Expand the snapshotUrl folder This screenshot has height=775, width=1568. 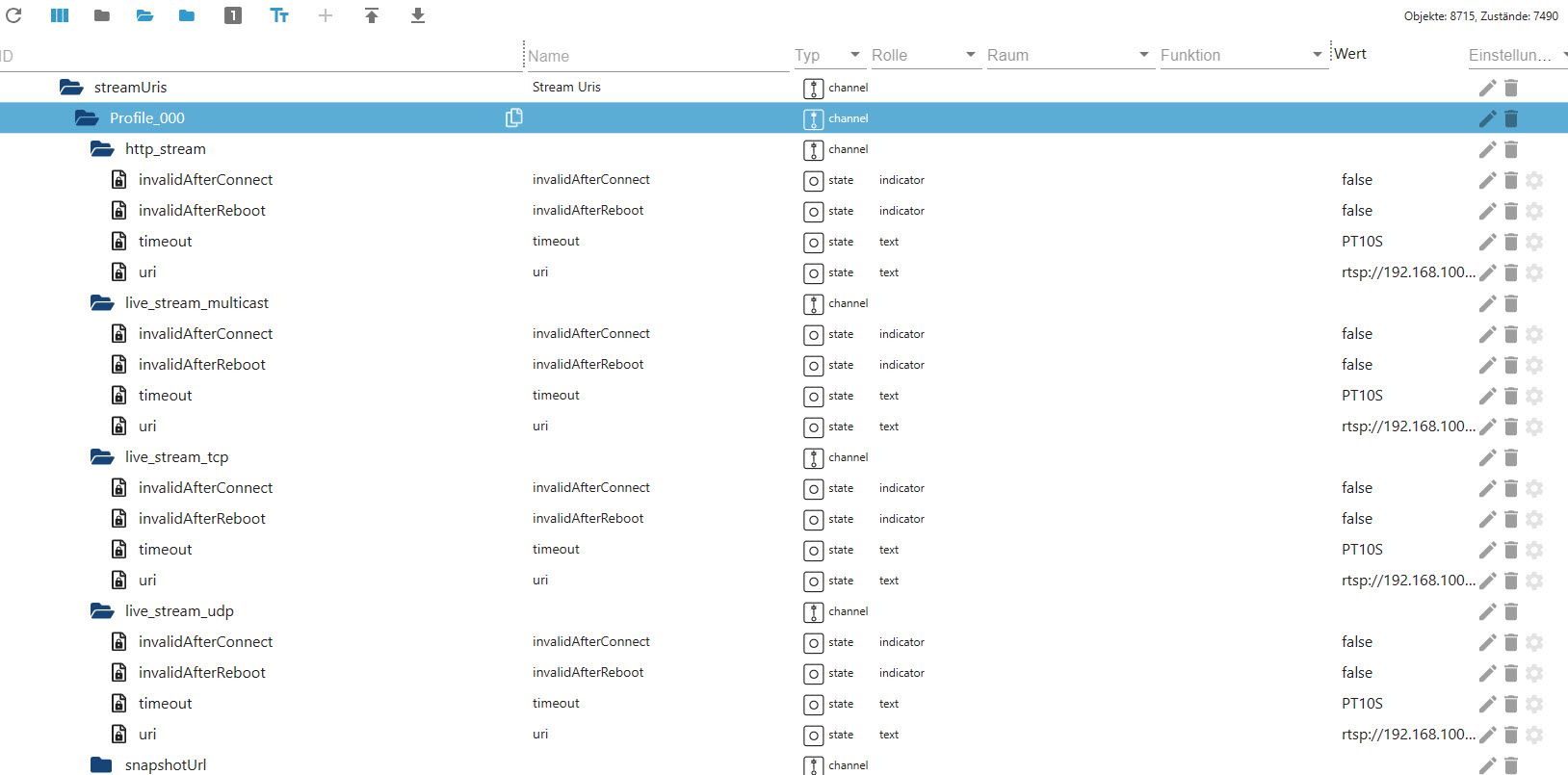coord(101,764)
